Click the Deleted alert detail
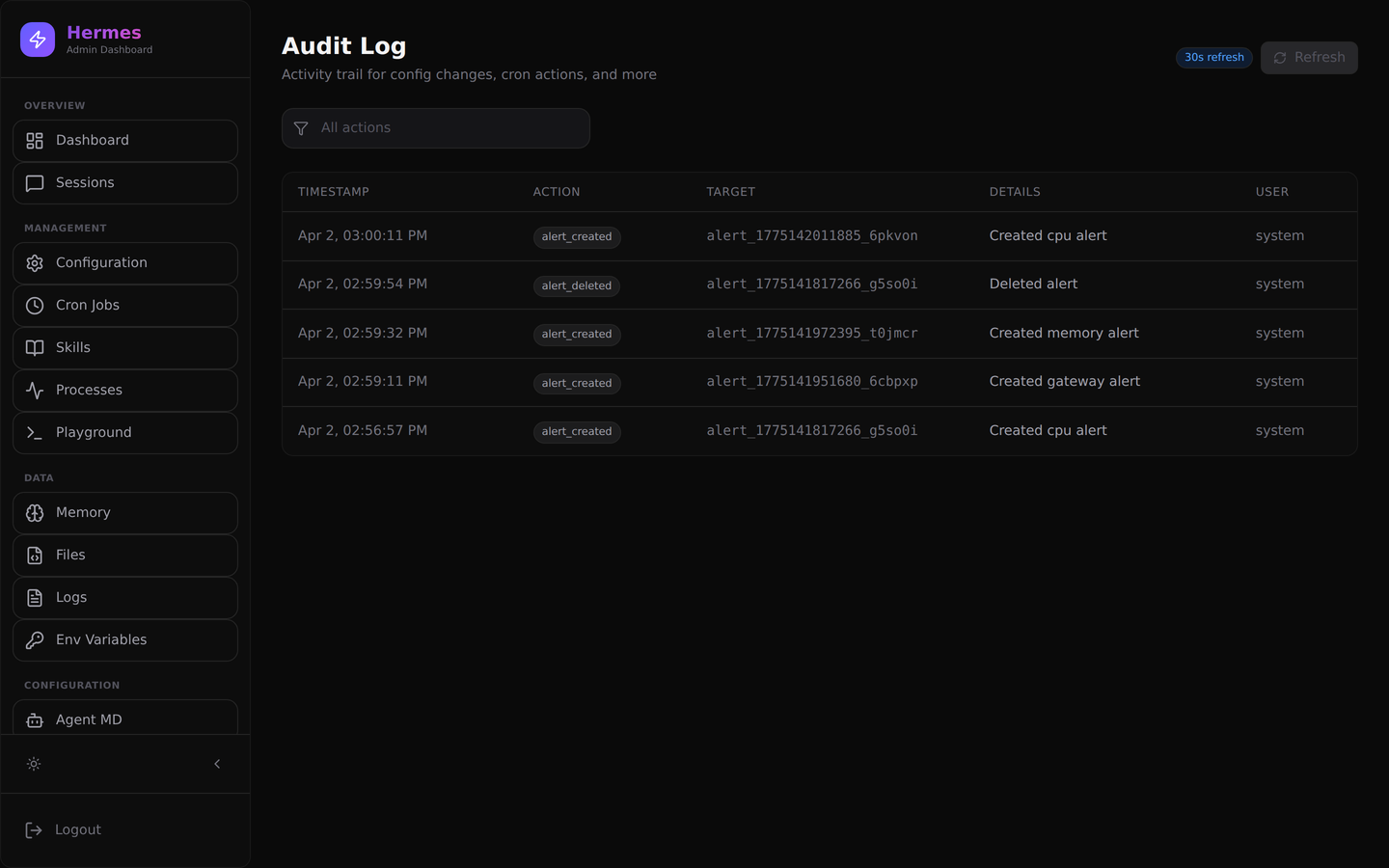 click(x=1033, y=285)
